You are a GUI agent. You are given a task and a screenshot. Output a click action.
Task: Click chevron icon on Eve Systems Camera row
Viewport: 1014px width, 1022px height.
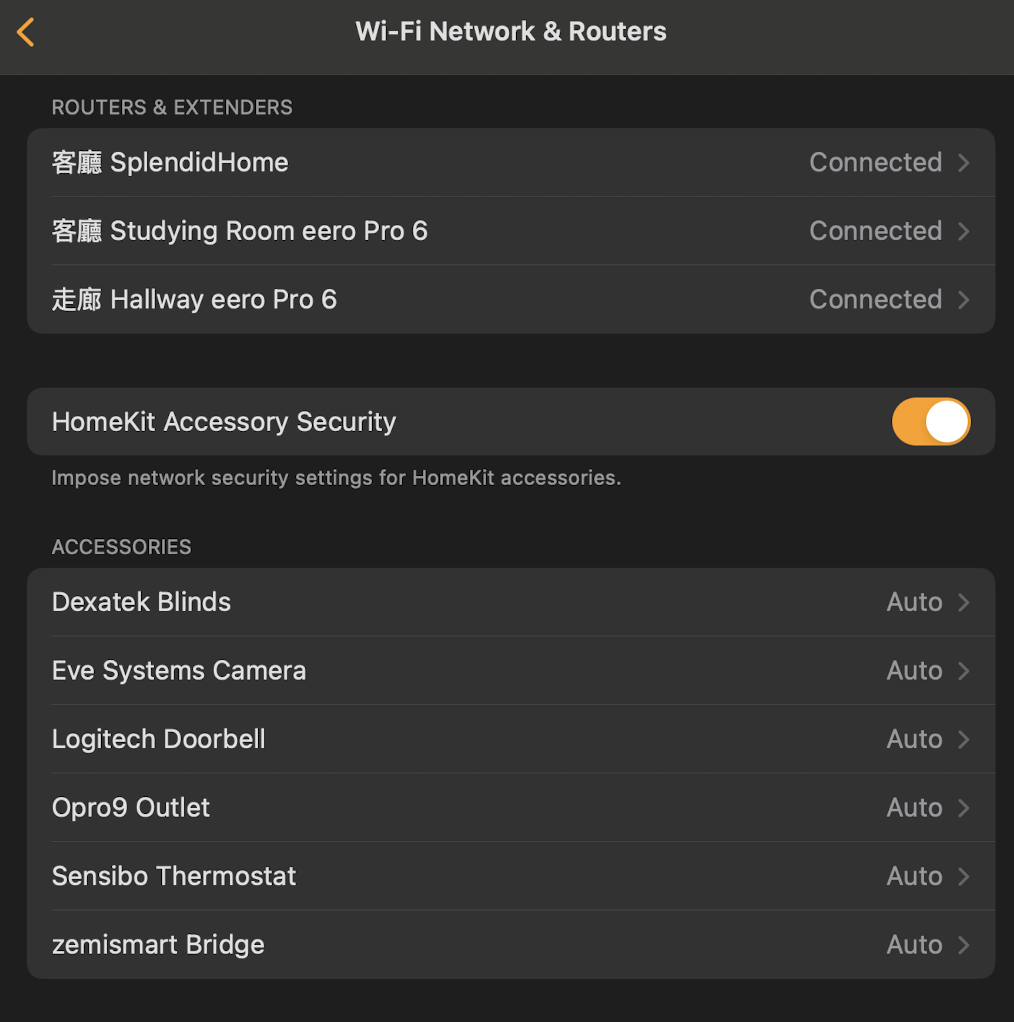click(x=964, y=671)
